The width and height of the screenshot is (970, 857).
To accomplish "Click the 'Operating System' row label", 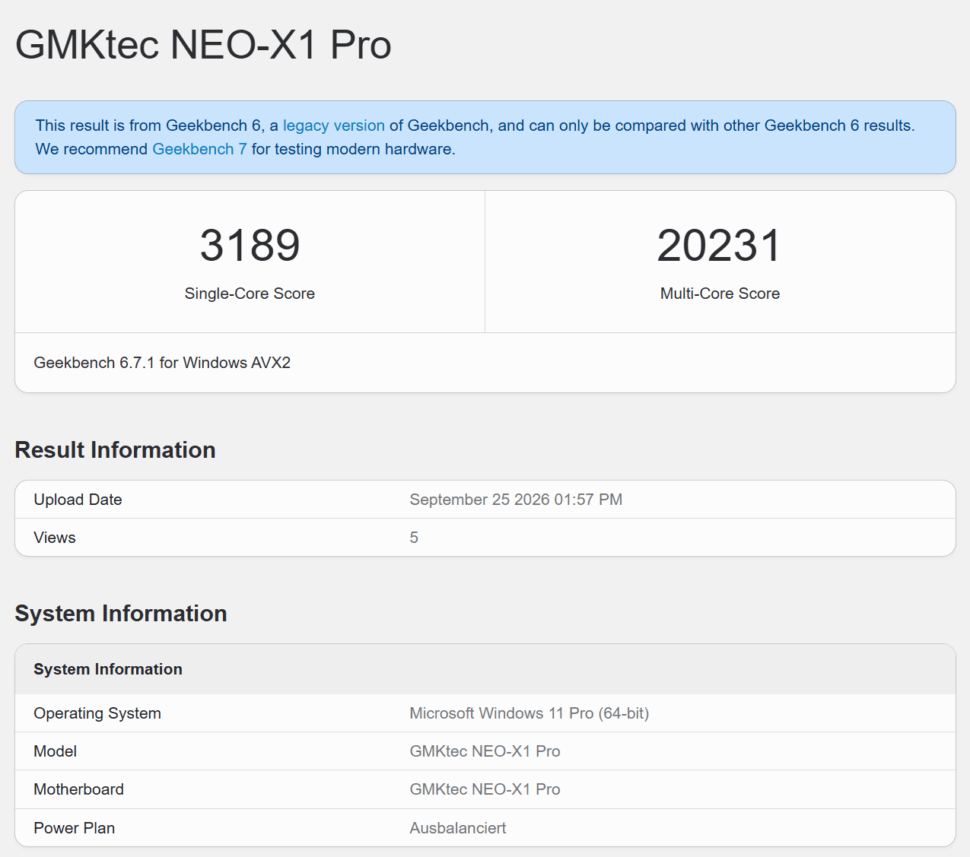I will [97, 713].
